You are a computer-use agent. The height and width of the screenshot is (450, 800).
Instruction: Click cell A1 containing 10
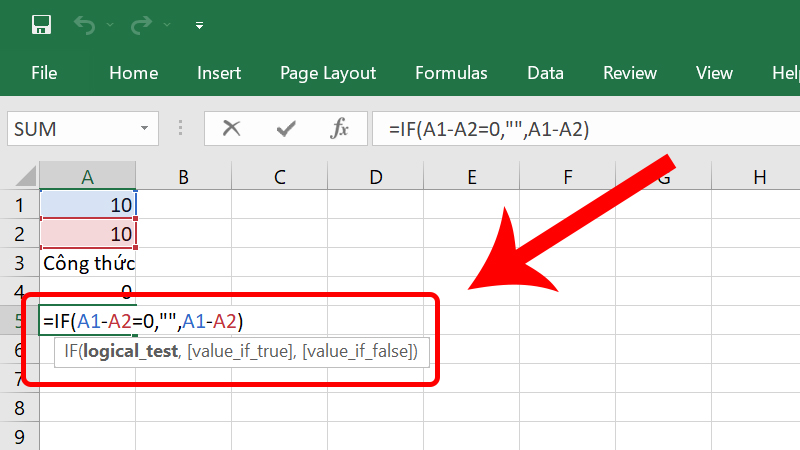click(x=88, y=204)
